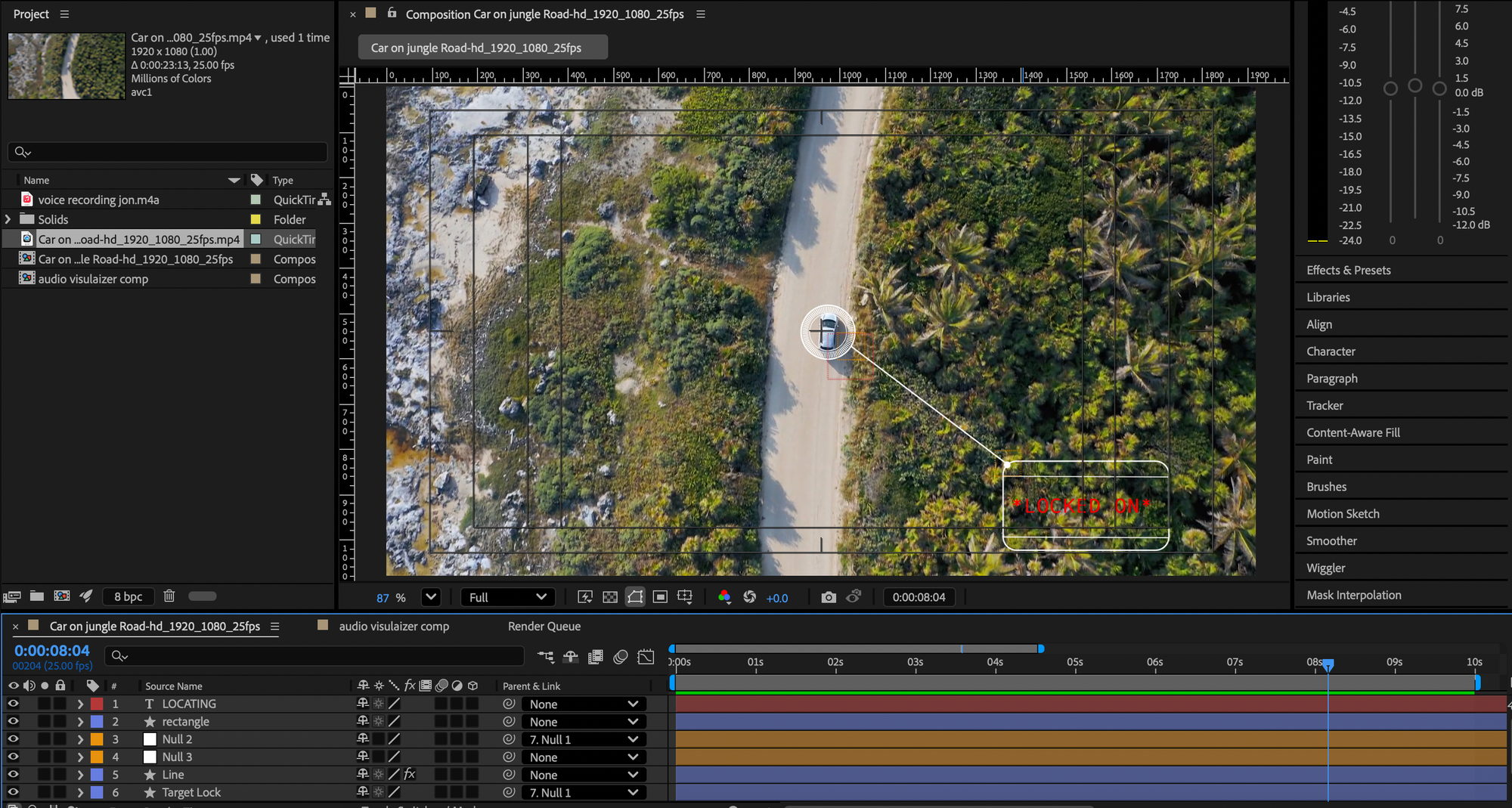1512x808 pixels.
Task: Create a new folder in Project panel
Action: [36, 596]
